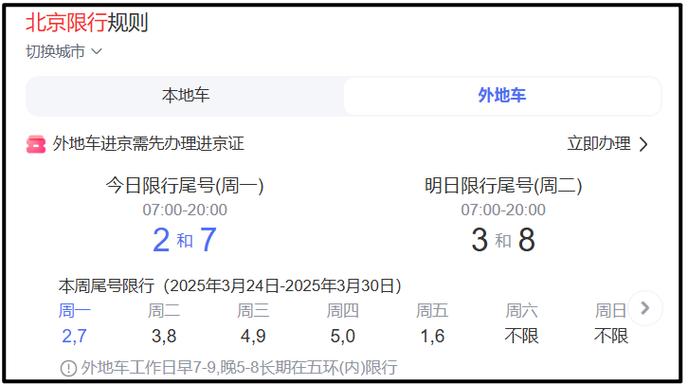
Task: Click the info icon beside 外地车工作日 notice
Action: [x=68, y=368]
